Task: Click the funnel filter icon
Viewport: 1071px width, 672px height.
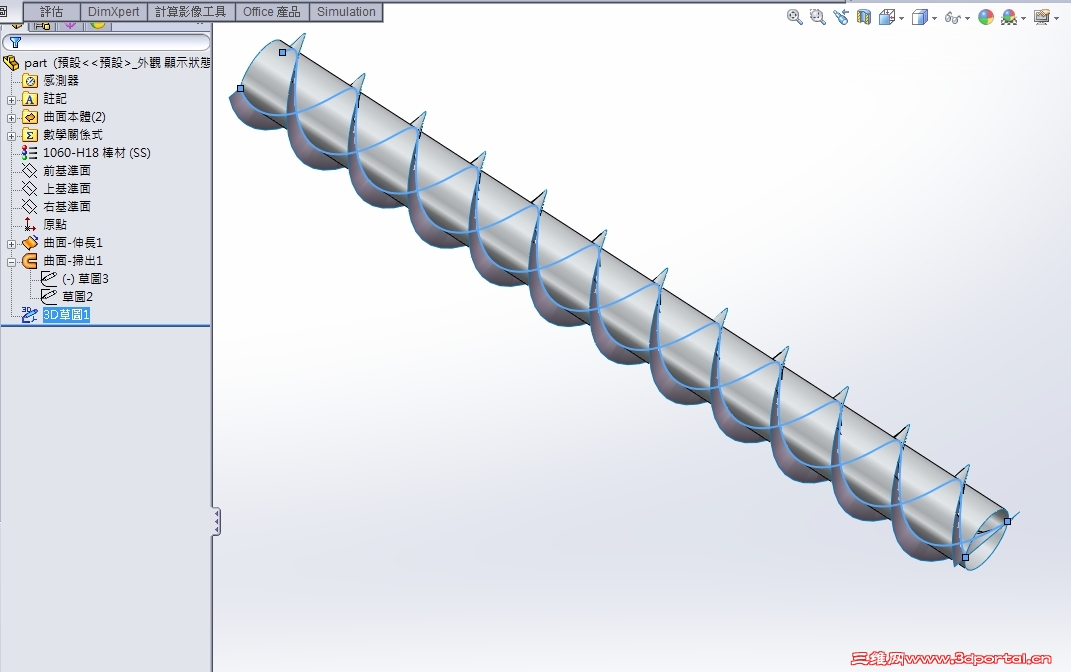Action: (15, 42)
